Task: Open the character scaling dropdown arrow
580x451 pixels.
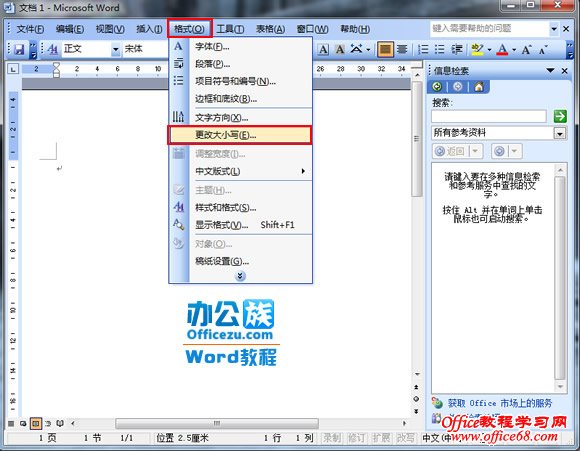Action: pyautogui.click(x=368, y=49)
